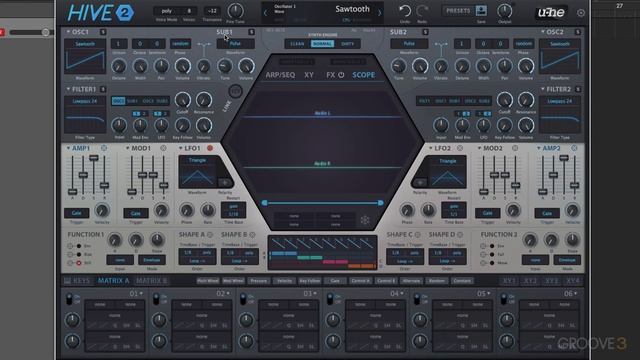Click the AMP1 Sustain slider handle
Image resolution: width=640 pixels, height=360 pixels.
point(93,158)
